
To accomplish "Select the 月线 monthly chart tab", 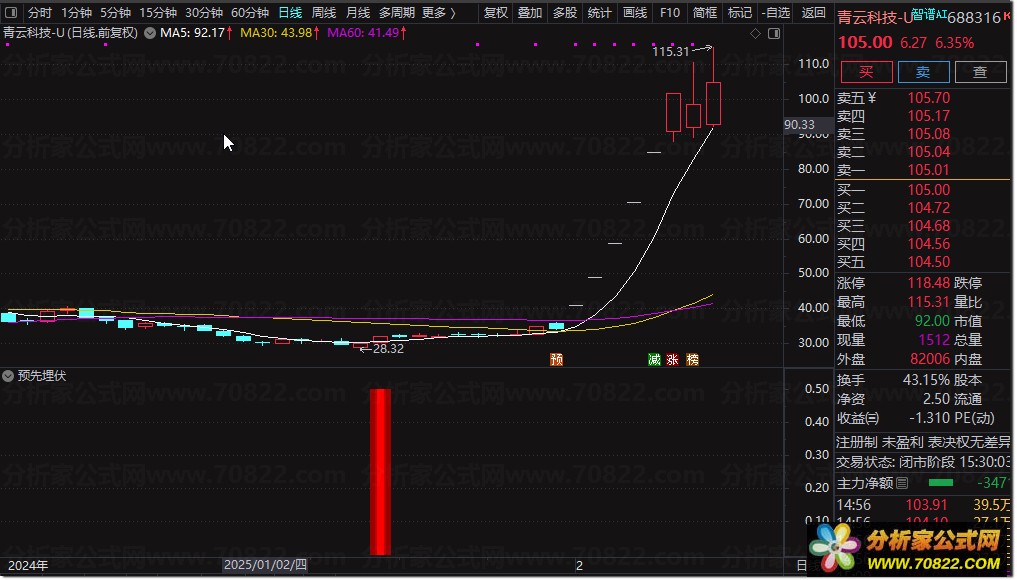I will 358,12.
